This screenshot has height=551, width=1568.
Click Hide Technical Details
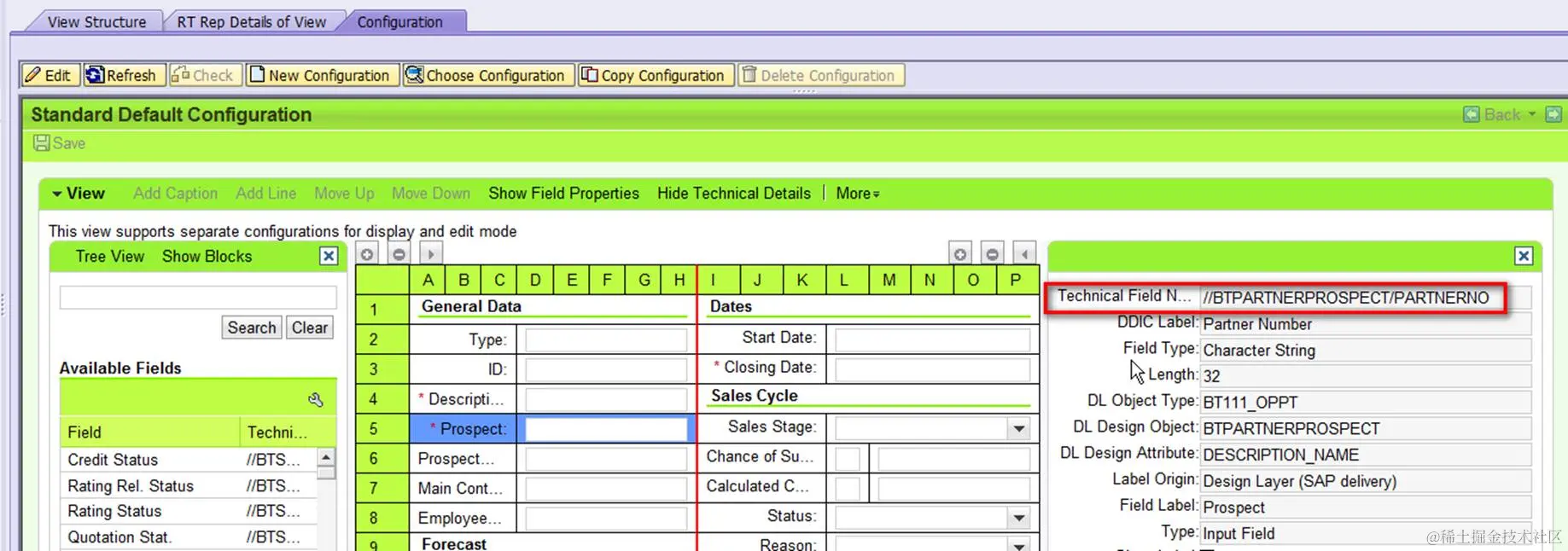pos(734,194)
